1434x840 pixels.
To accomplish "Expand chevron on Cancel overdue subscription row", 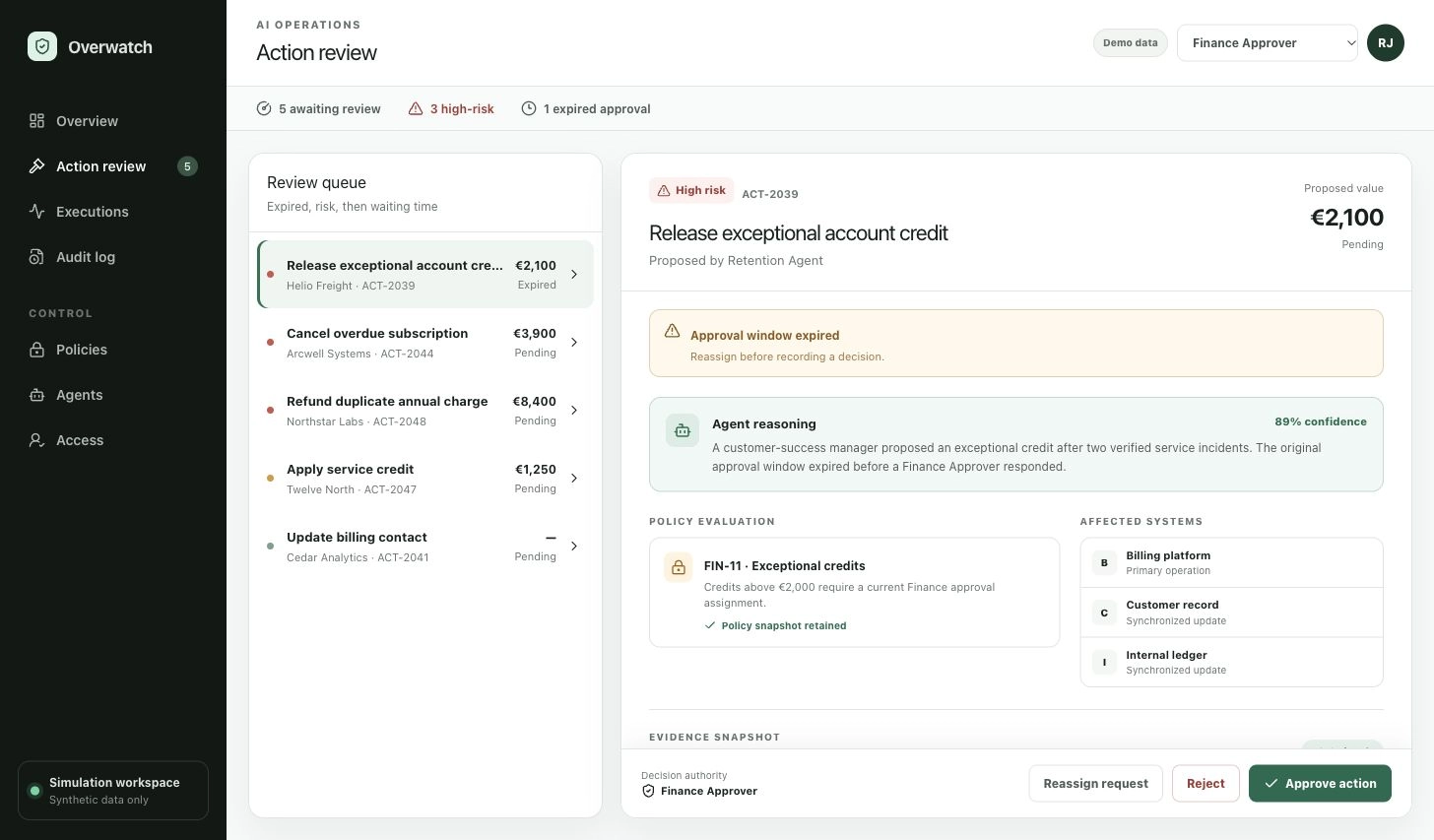I will tap(574, 343).
